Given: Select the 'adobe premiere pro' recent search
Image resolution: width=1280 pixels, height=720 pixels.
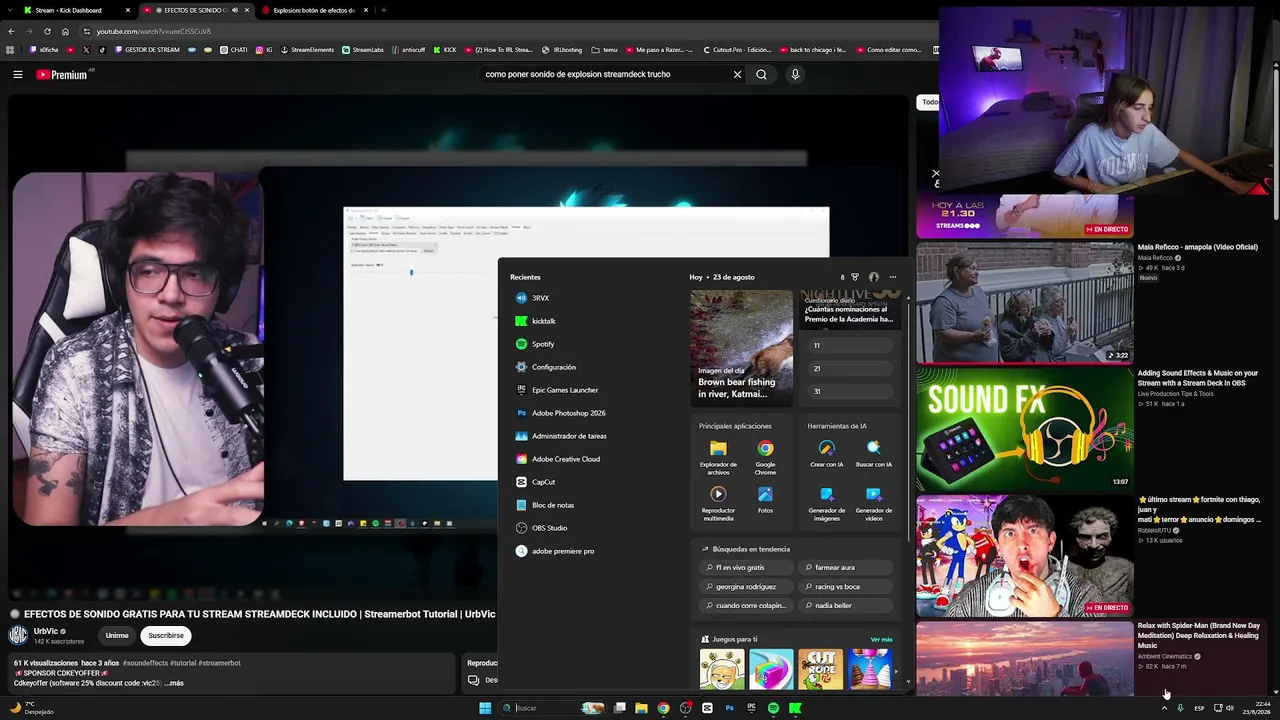Looking at the screenshot, I should (x=554, y=551).
